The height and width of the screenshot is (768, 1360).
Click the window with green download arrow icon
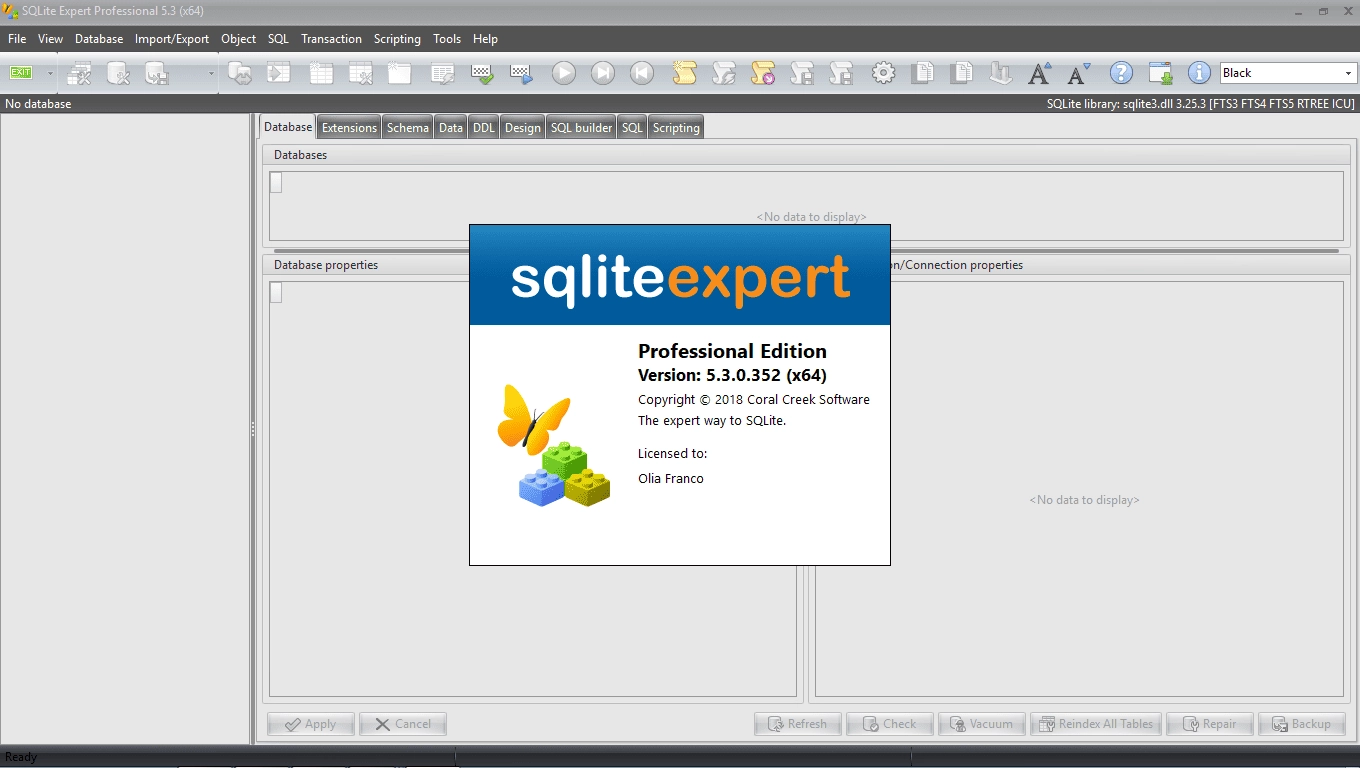tap(1161, 73)
